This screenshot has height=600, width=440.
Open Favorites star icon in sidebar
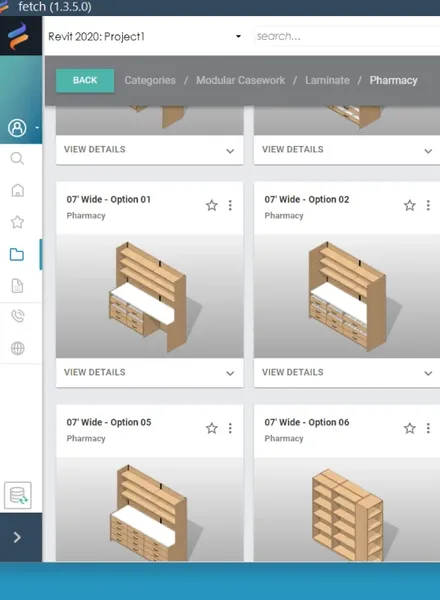click(17, 222)
